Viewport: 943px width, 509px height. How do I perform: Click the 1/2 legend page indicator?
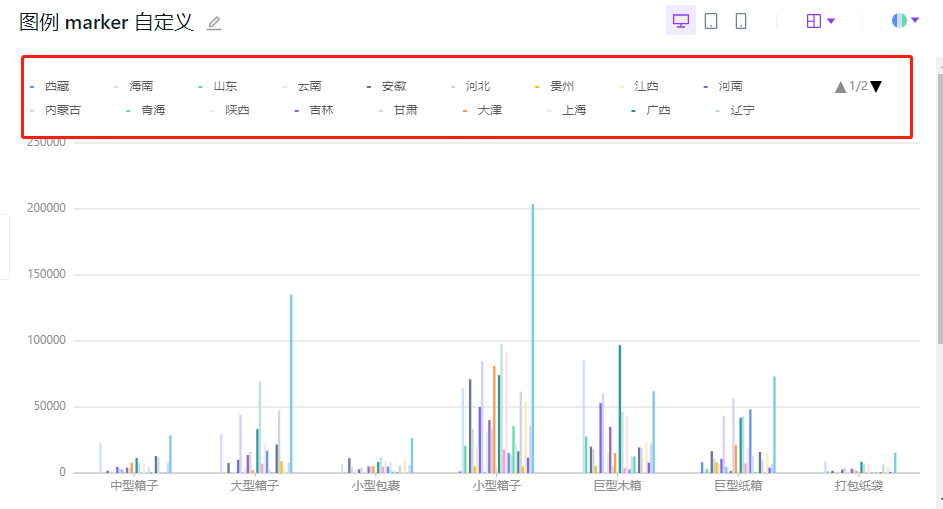(x=858, y=86)
